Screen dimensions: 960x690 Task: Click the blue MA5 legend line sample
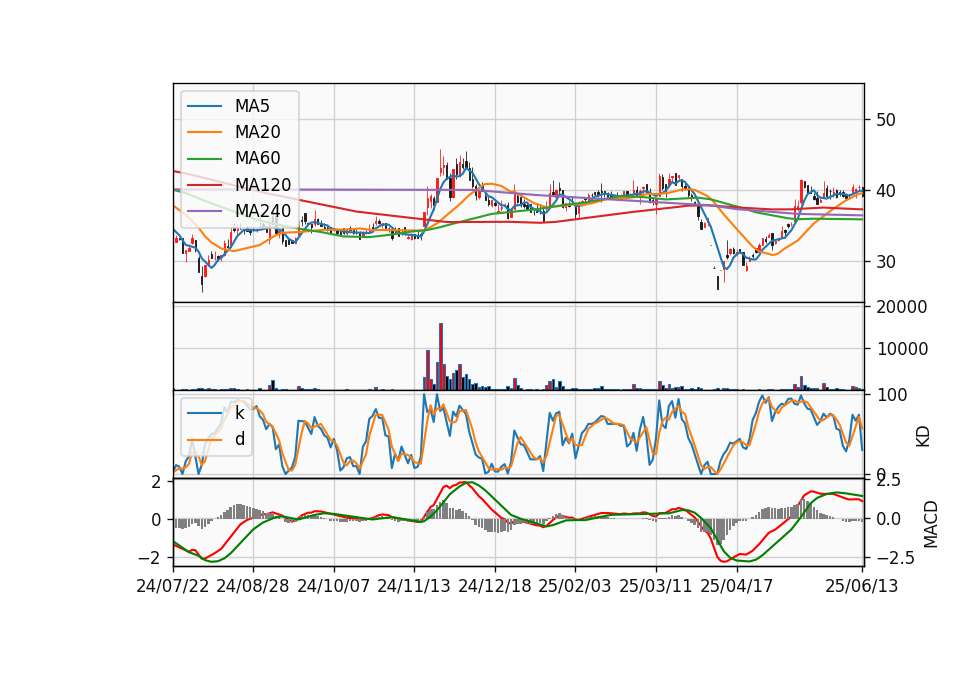204,107
